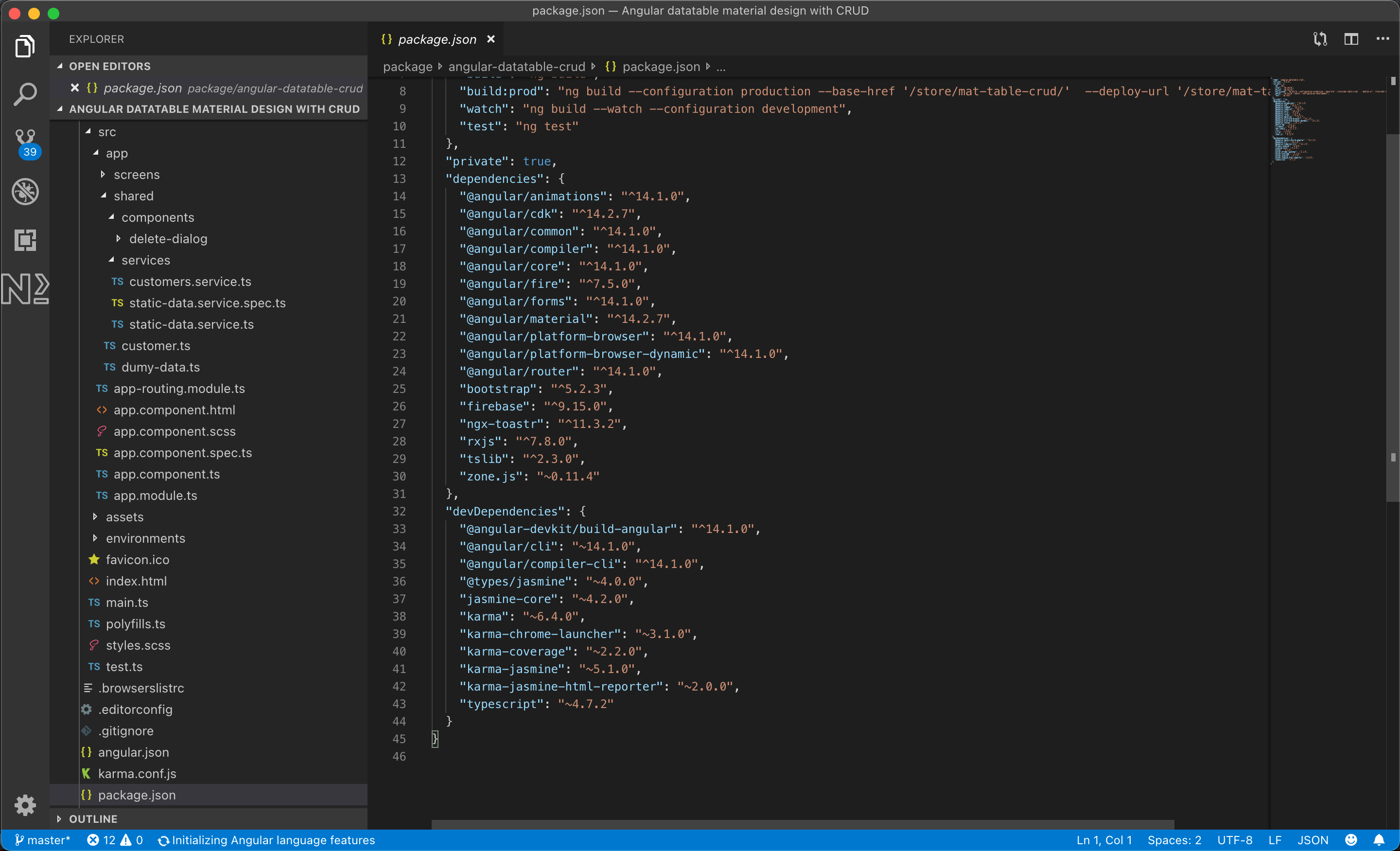The height and width of the screenshot is (851, 1400).
Task: Open the editor more actions menu
Action: 1382,38
